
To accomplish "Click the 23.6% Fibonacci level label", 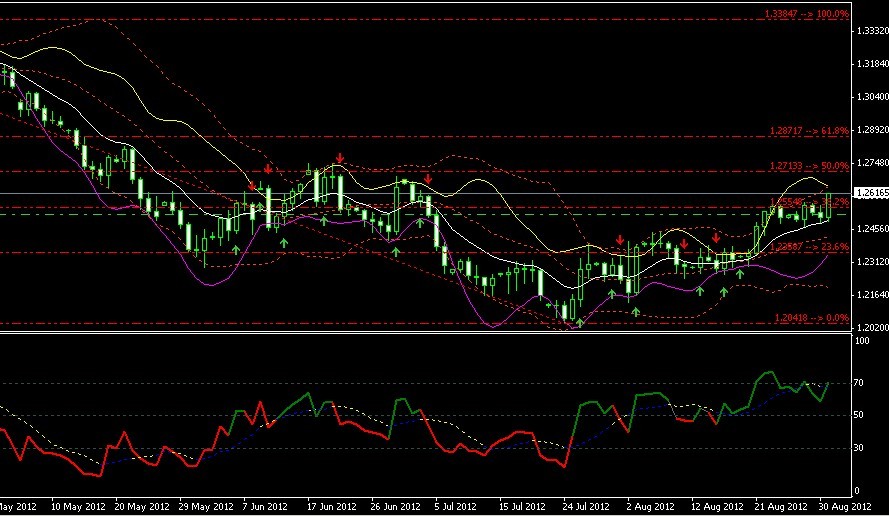I will 809,247.
